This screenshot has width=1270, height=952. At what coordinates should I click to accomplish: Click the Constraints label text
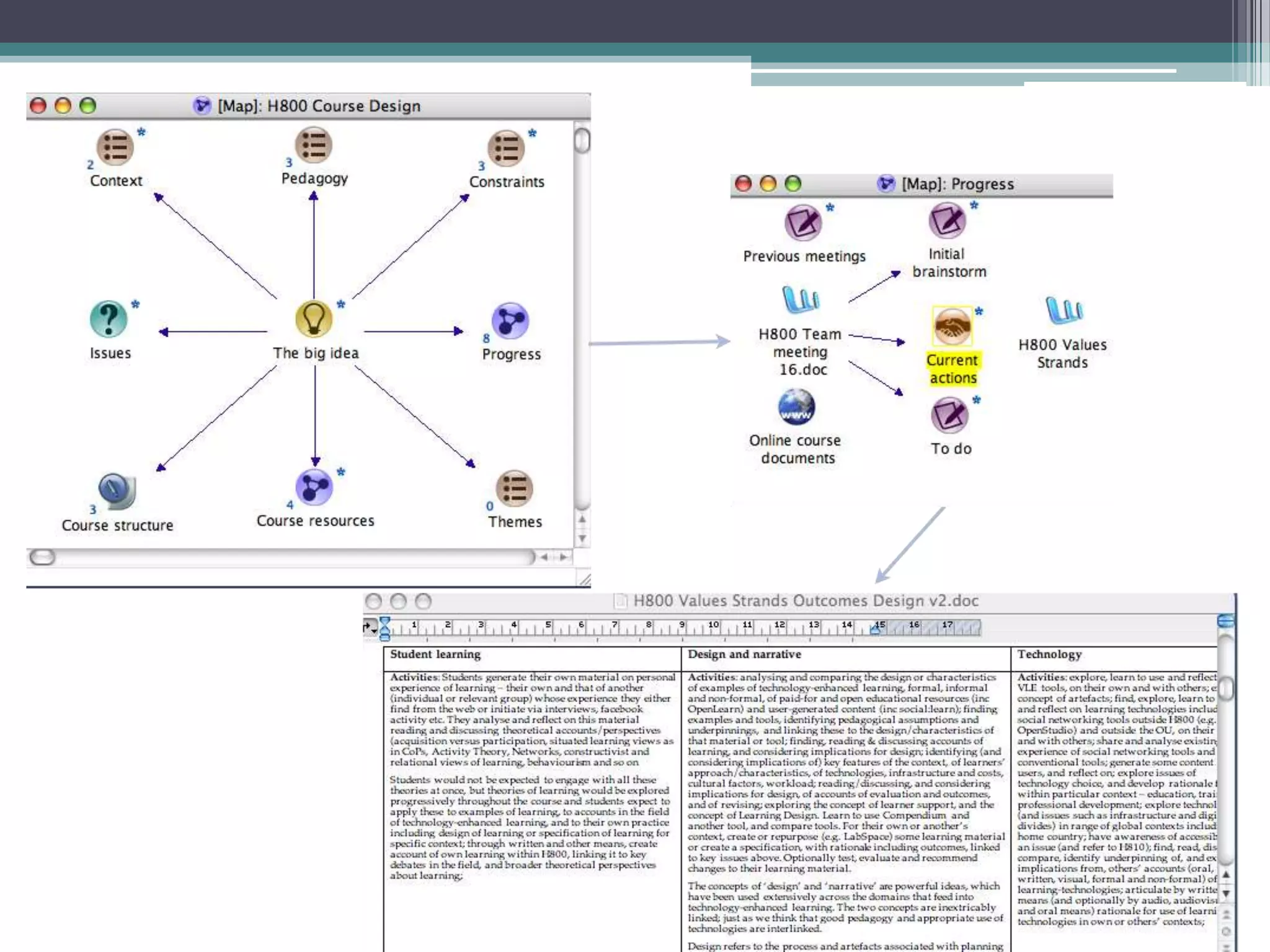[x=507, y=182]
